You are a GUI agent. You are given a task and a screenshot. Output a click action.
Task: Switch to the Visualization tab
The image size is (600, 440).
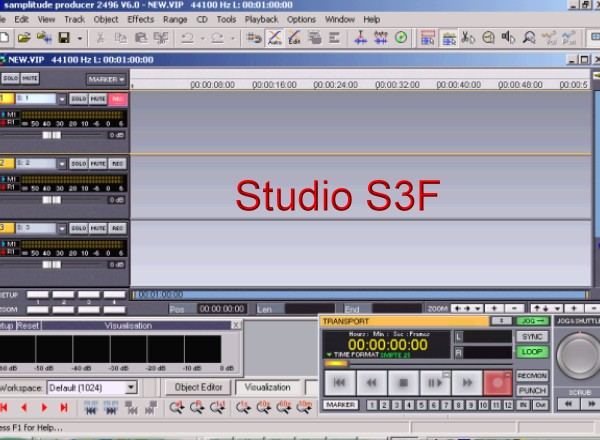pyautogui.click(x=267, y=388)
